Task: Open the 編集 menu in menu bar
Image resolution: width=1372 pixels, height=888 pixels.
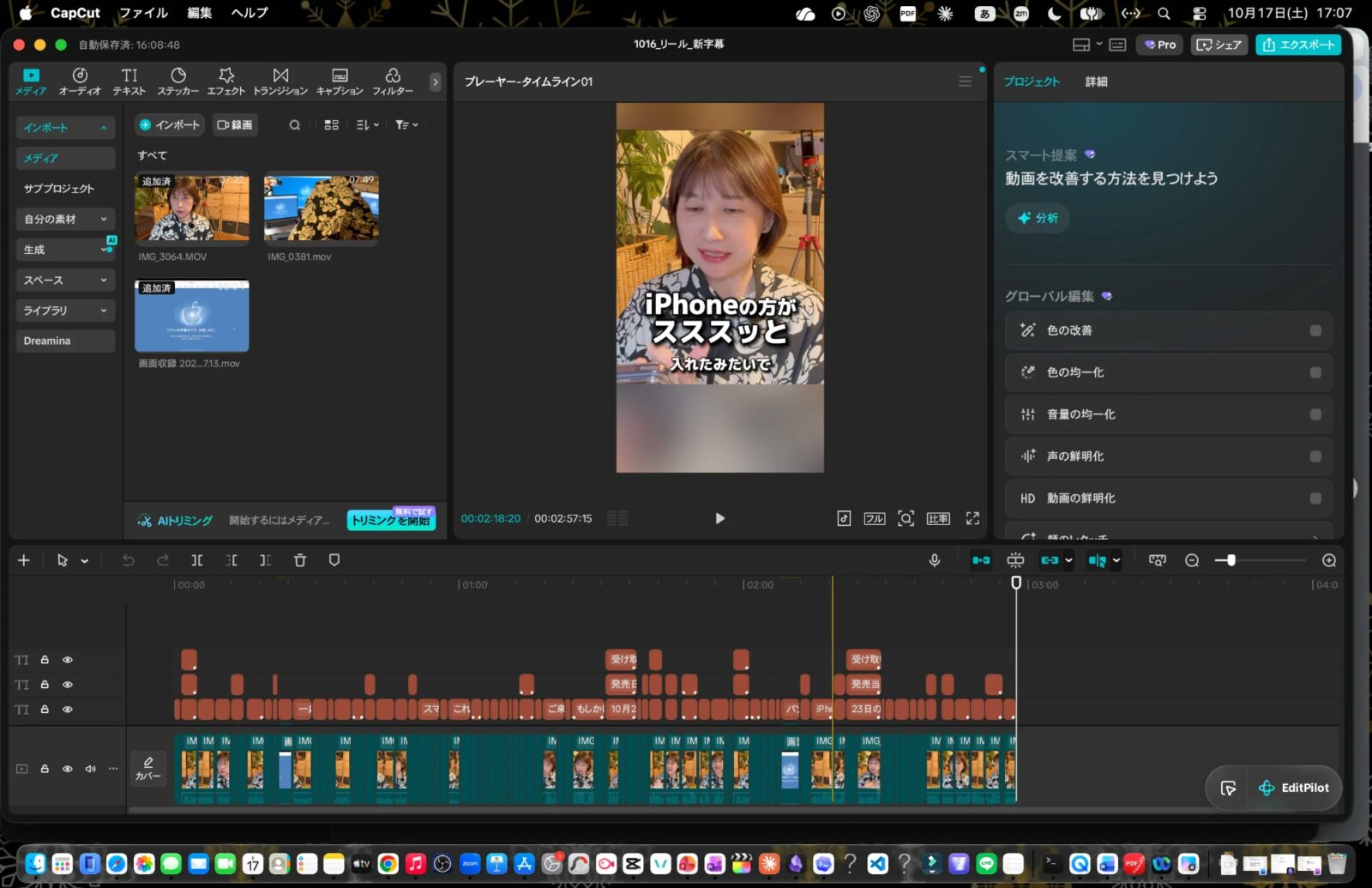Action: click(200, 13)
